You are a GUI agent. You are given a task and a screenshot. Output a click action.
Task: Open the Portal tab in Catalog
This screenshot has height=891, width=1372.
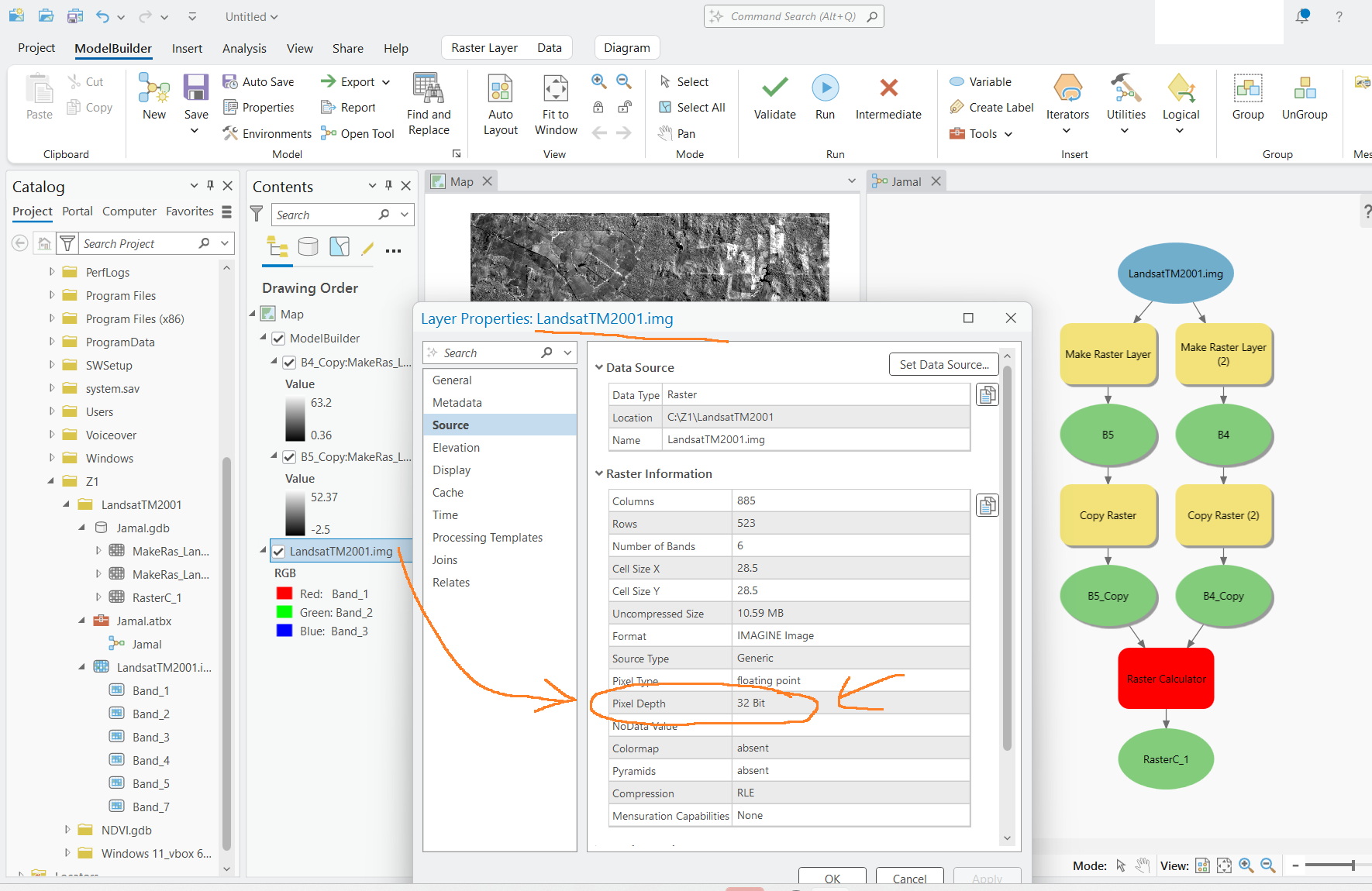[x=77, y=211]
